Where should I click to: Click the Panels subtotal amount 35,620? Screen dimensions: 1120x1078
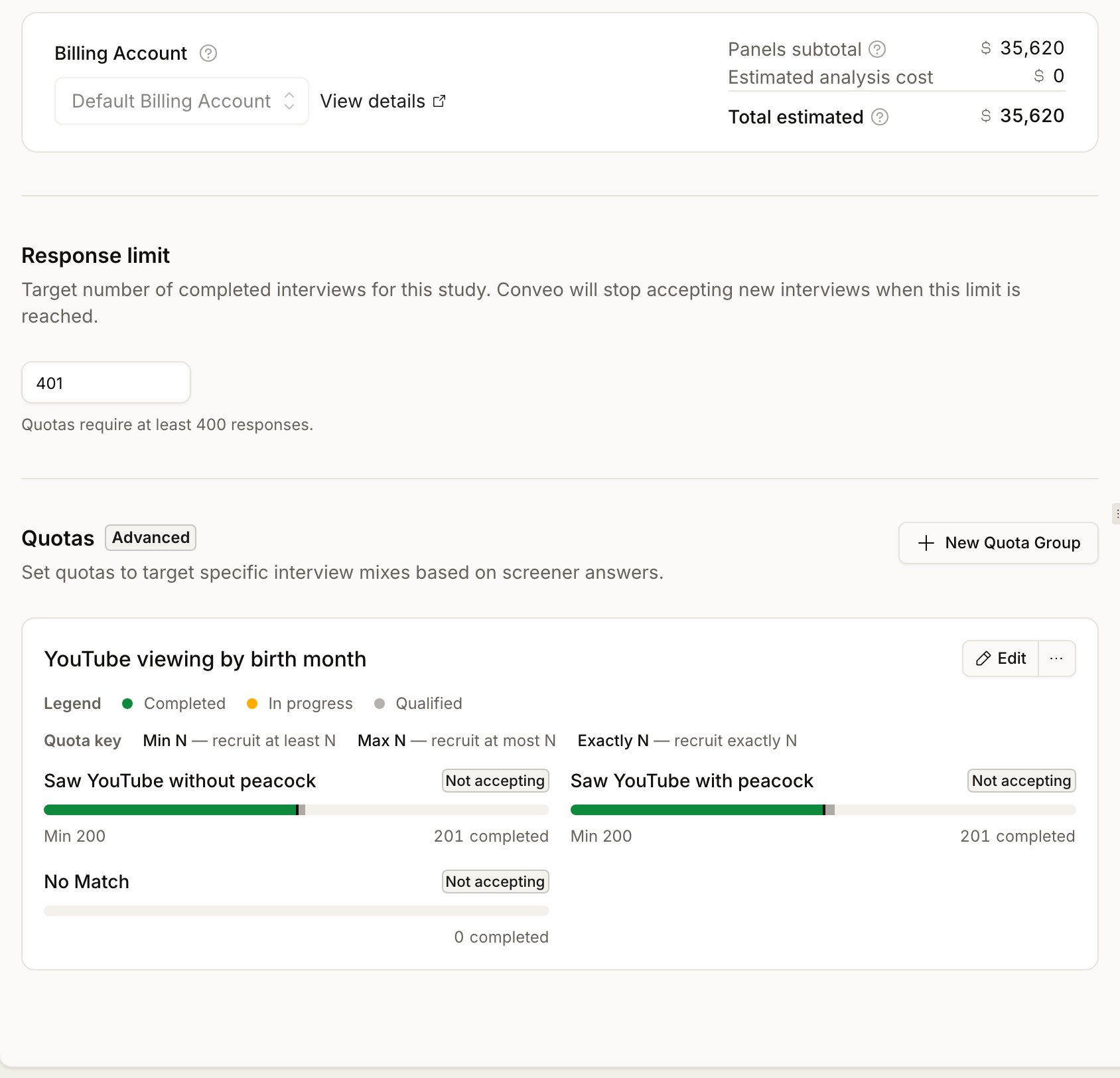pos(1032,48)
